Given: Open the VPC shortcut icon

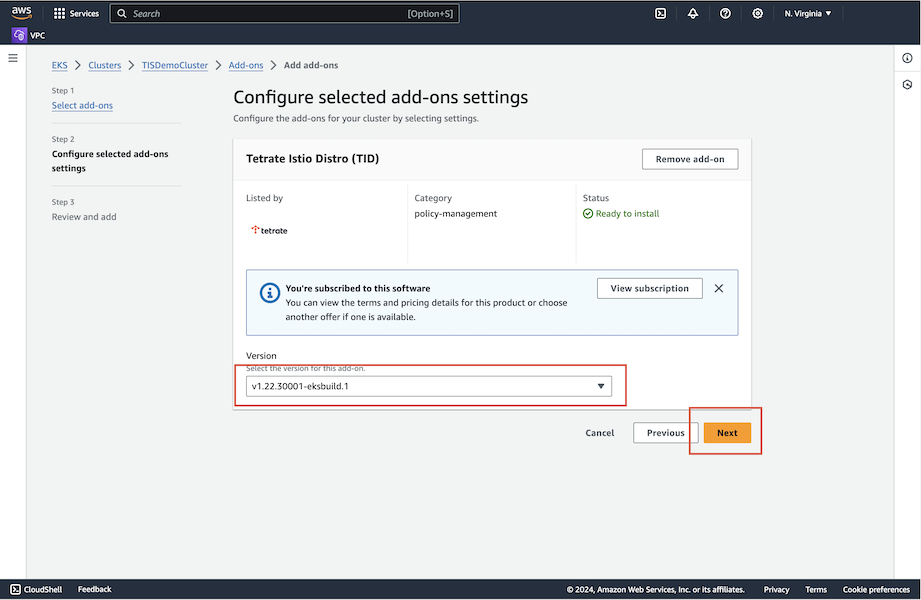Looking at the screenshot, I should (x=19, y=35).
